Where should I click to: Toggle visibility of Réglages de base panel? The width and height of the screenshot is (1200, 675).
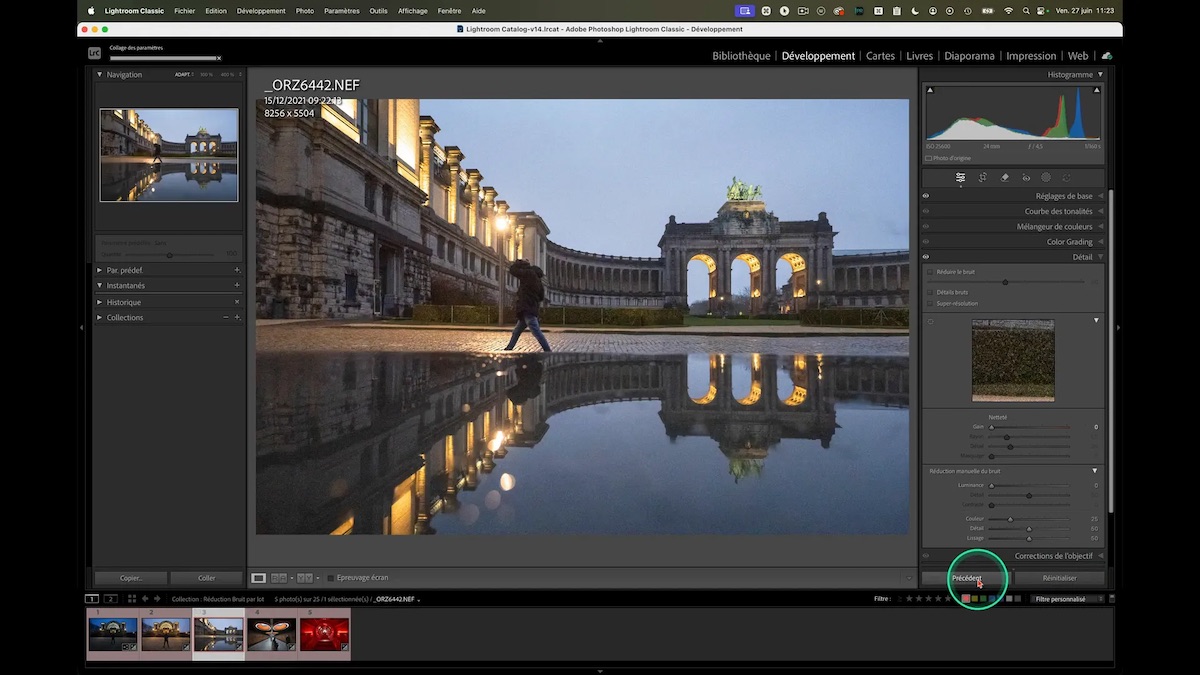[x=926, y=196]
